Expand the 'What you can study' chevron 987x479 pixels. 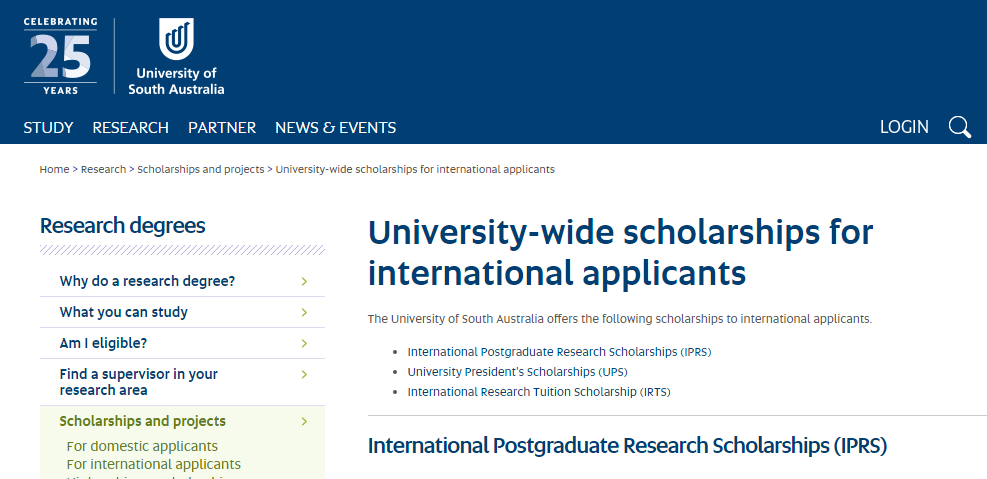pyautogui.click(x=304, y=312)
